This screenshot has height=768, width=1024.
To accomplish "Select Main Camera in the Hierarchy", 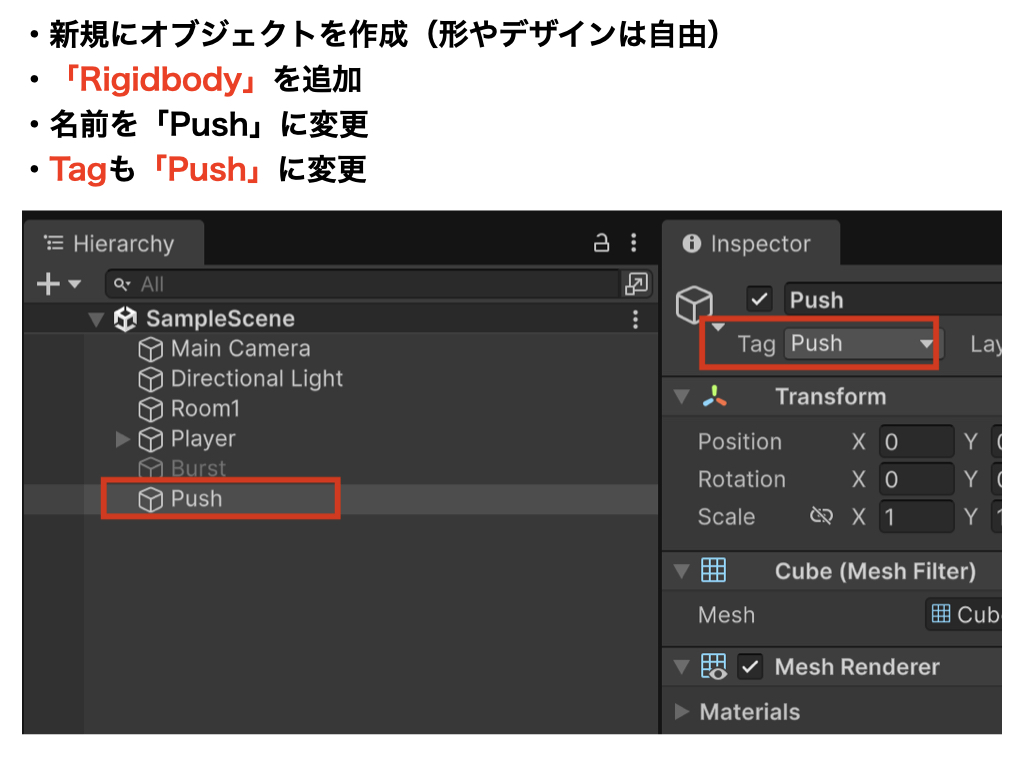I will [x=240, y=349].
